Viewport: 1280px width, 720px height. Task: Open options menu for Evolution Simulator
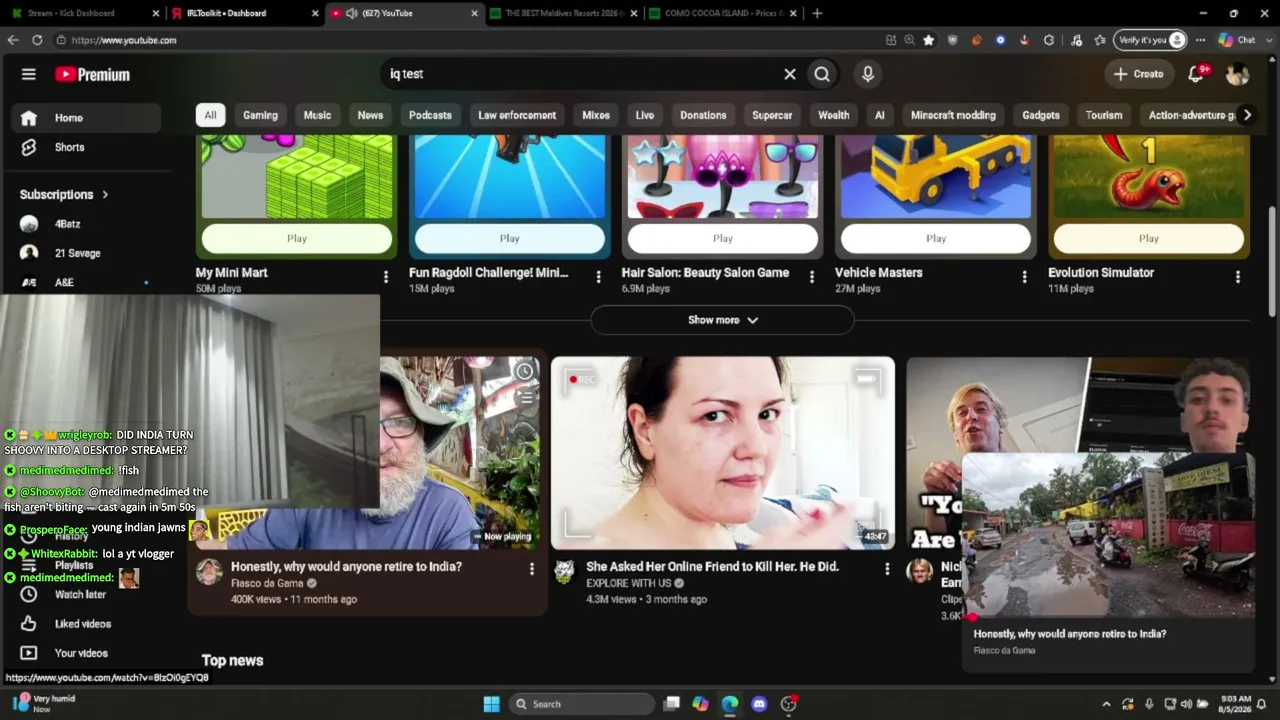(x=1238, y=277)
